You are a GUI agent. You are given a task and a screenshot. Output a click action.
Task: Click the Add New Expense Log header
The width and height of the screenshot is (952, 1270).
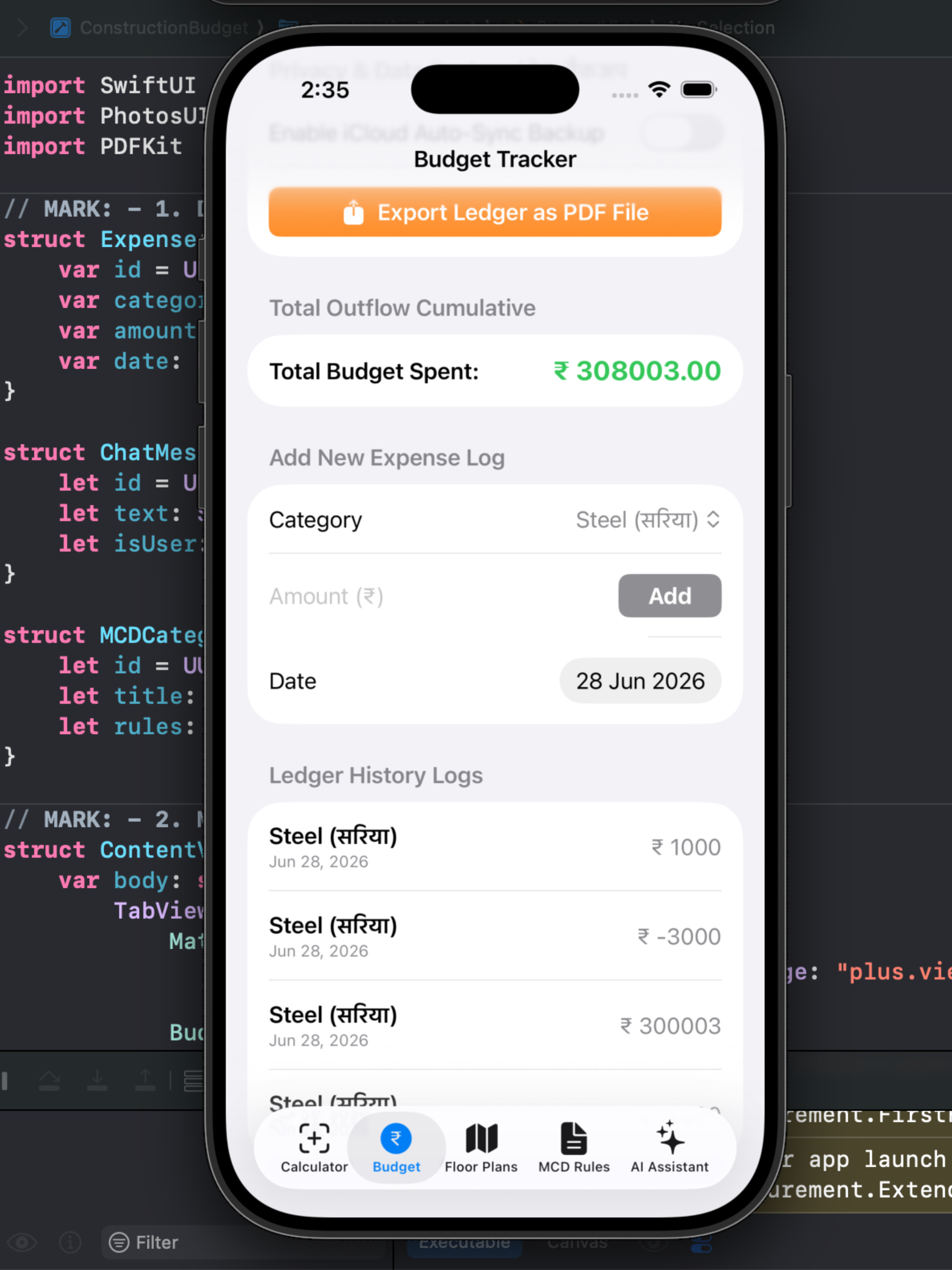387,458
